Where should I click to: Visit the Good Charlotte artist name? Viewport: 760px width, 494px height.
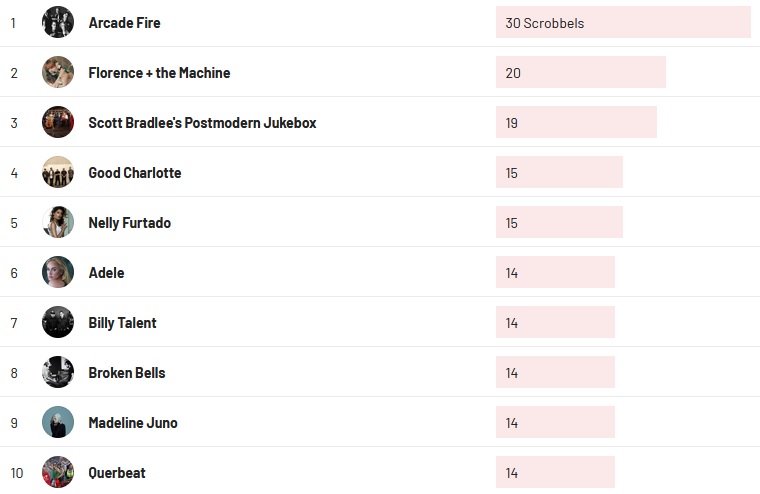click(x=135, y=173)
